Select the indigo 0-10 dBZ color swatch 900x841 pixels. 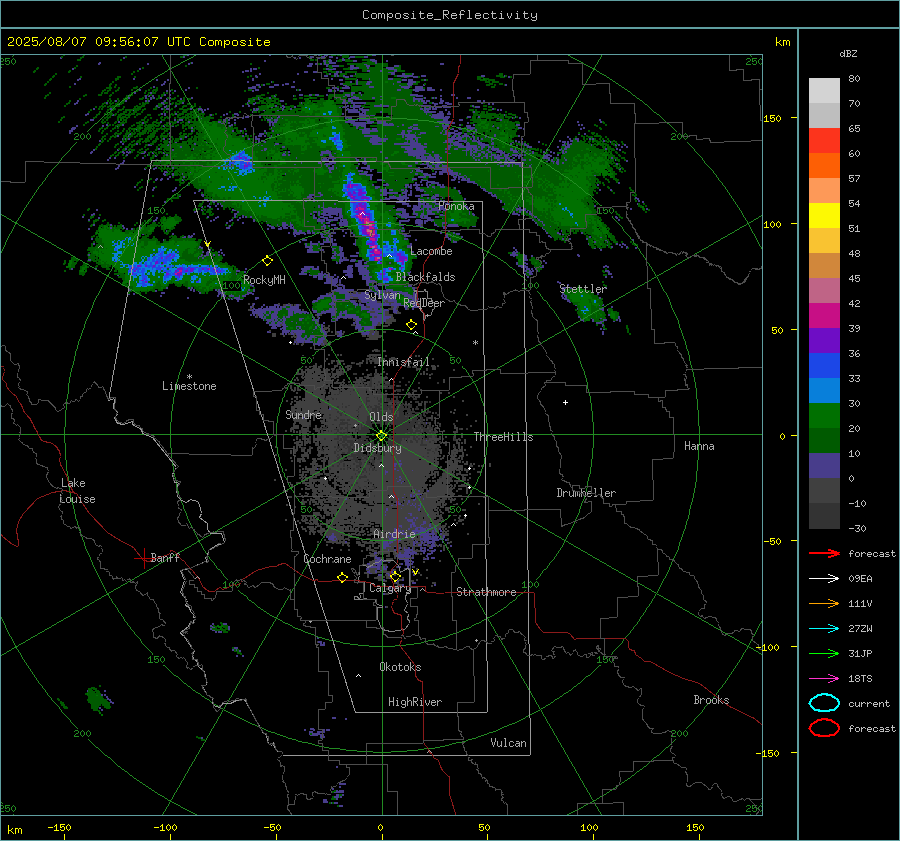pyautogui.click(x=824, y=465)
